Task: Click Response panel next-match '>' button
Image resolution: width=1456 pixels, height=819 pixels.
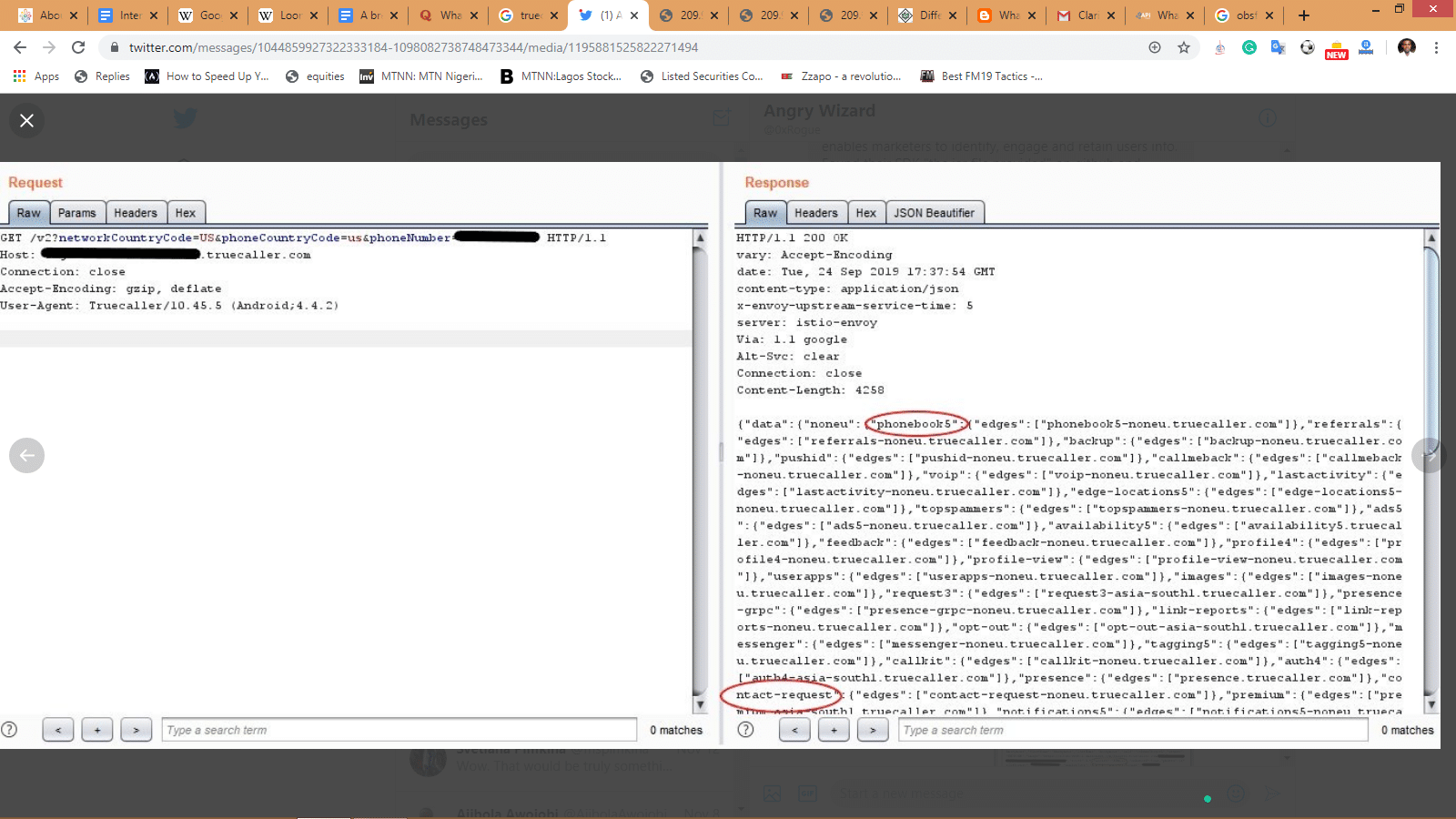Action: [873, 730]
